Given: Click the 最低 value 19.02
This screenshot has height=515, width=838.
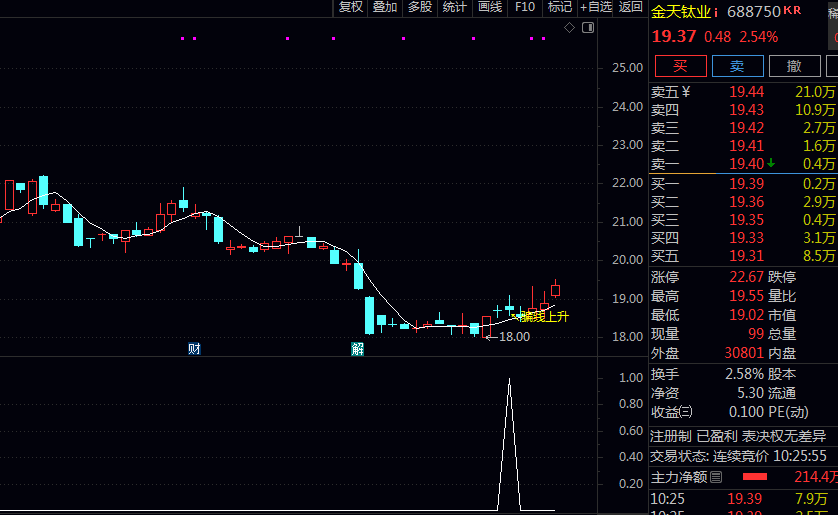Looking at the screenshot, I should 747,315.
